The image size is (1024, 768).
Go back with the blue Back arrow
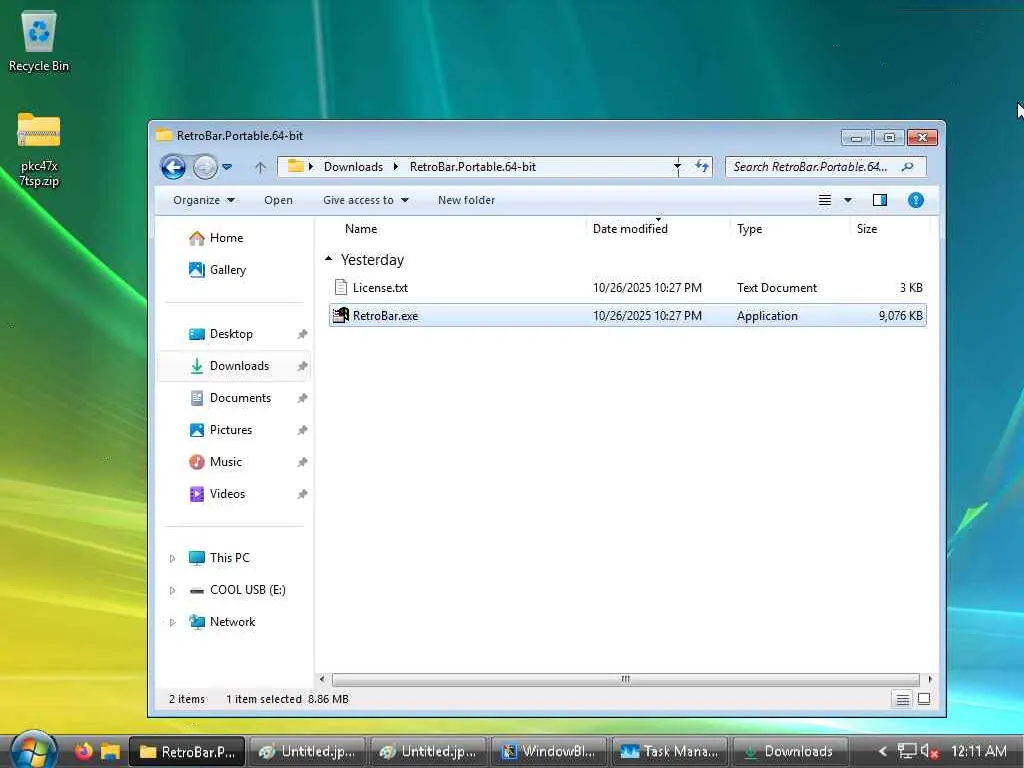point(173,167)
